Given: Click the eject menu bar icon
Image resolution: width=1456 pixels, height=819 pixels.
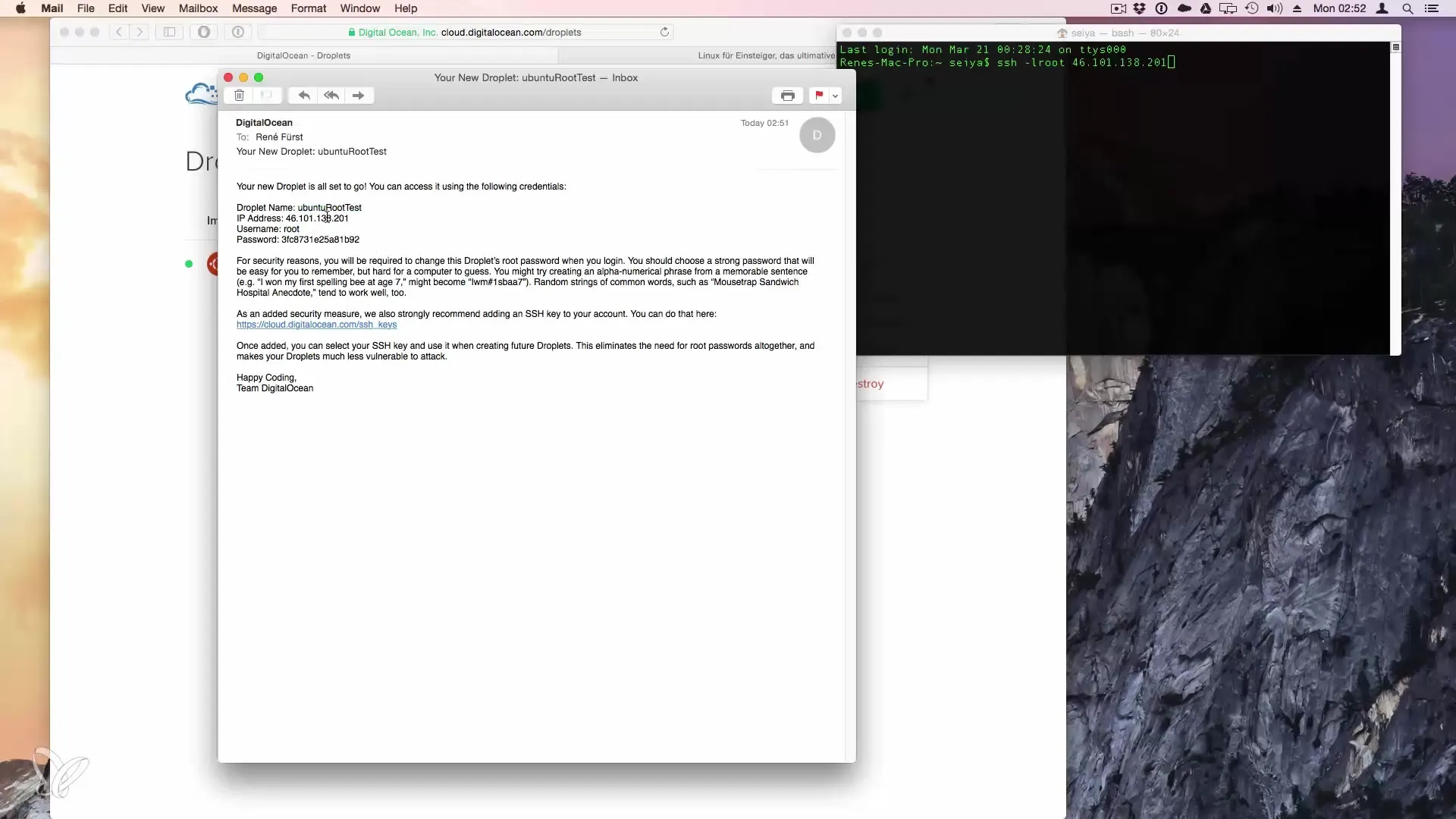Looking at the screenshot, I should coord(1298,8).
